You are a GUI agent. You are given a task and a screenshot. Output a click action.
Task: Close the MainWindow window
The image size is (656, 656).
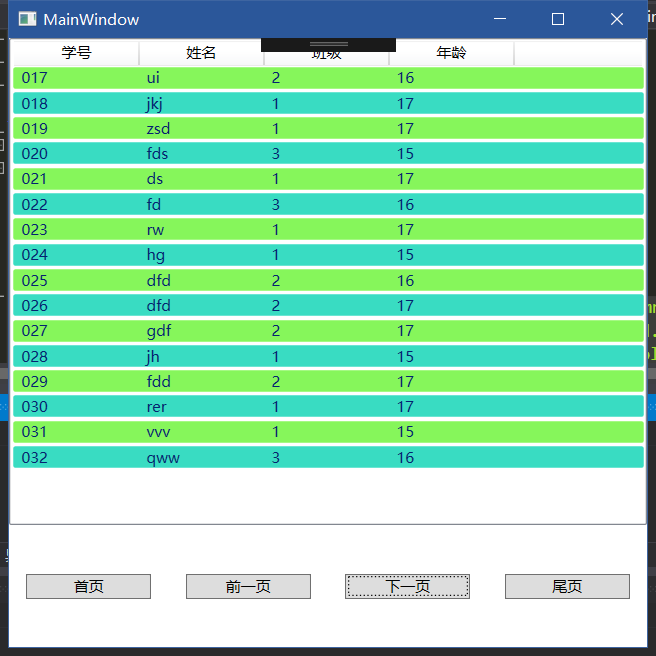[617, 19]
